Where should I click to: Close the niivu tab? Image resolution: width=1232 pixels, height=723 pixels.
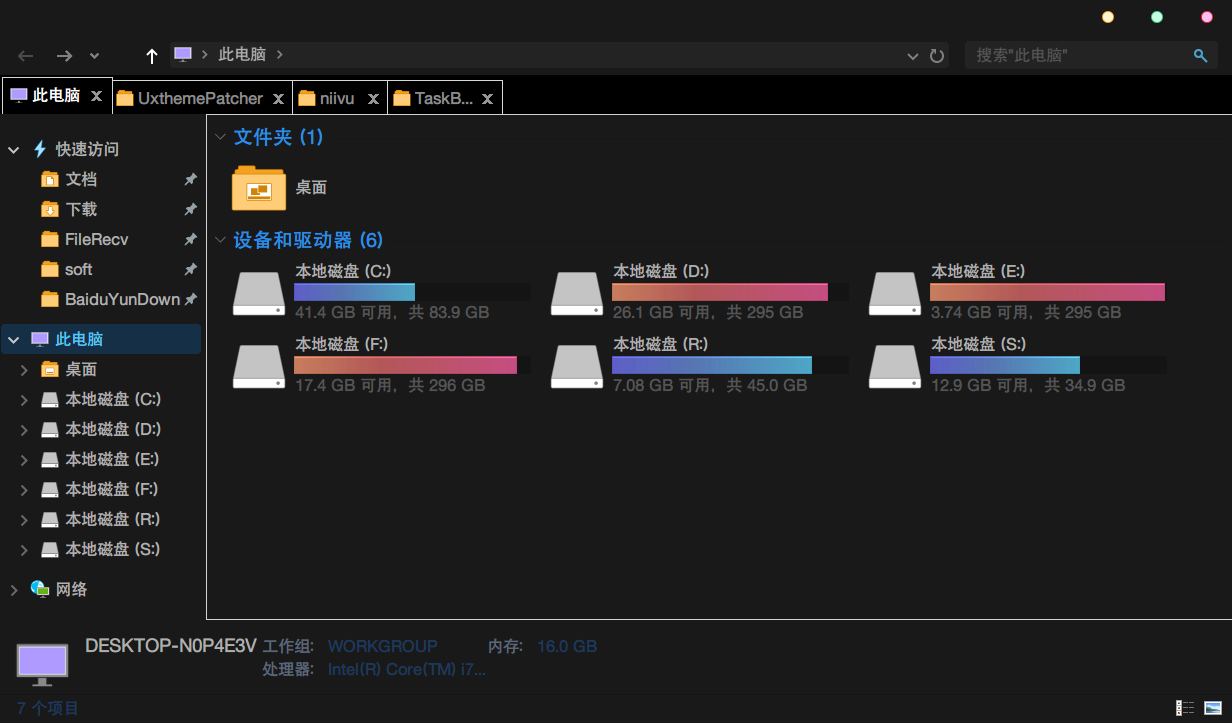click(373, 98)
